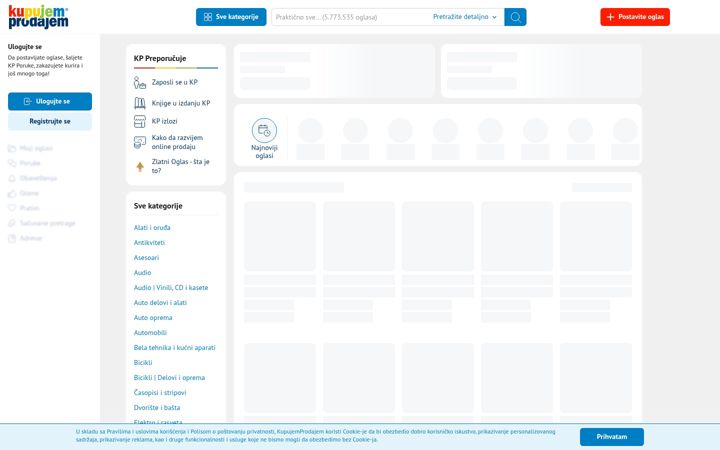
Task: Click the Registrujte se button
Action: coord(50,121)
